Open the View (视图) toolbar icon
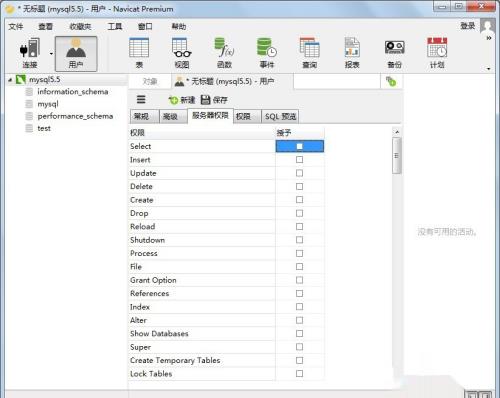500x398 pixels. pos(182,53)
